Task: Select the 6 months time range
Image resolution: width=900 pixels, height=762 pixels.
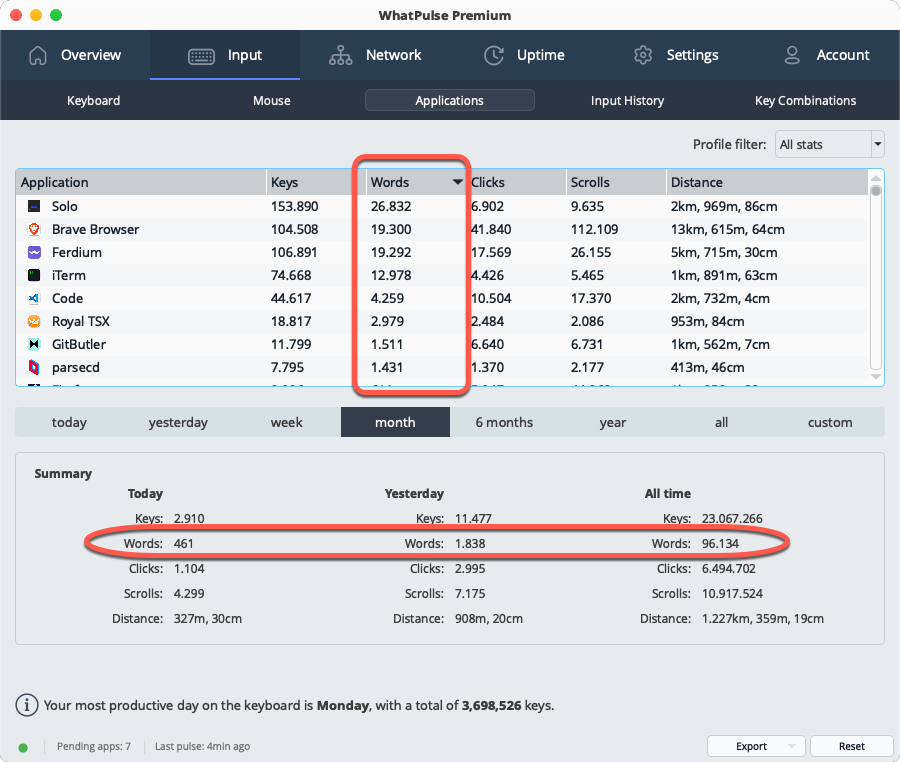Action: click(x=504, y=422)
